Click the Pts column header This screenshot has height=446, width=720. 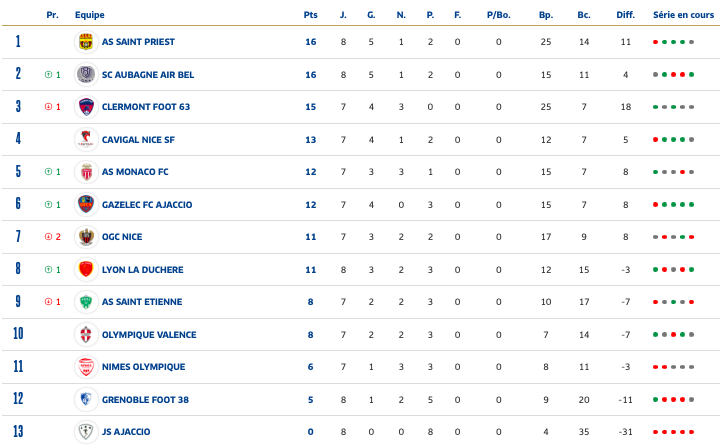point(310,15)
